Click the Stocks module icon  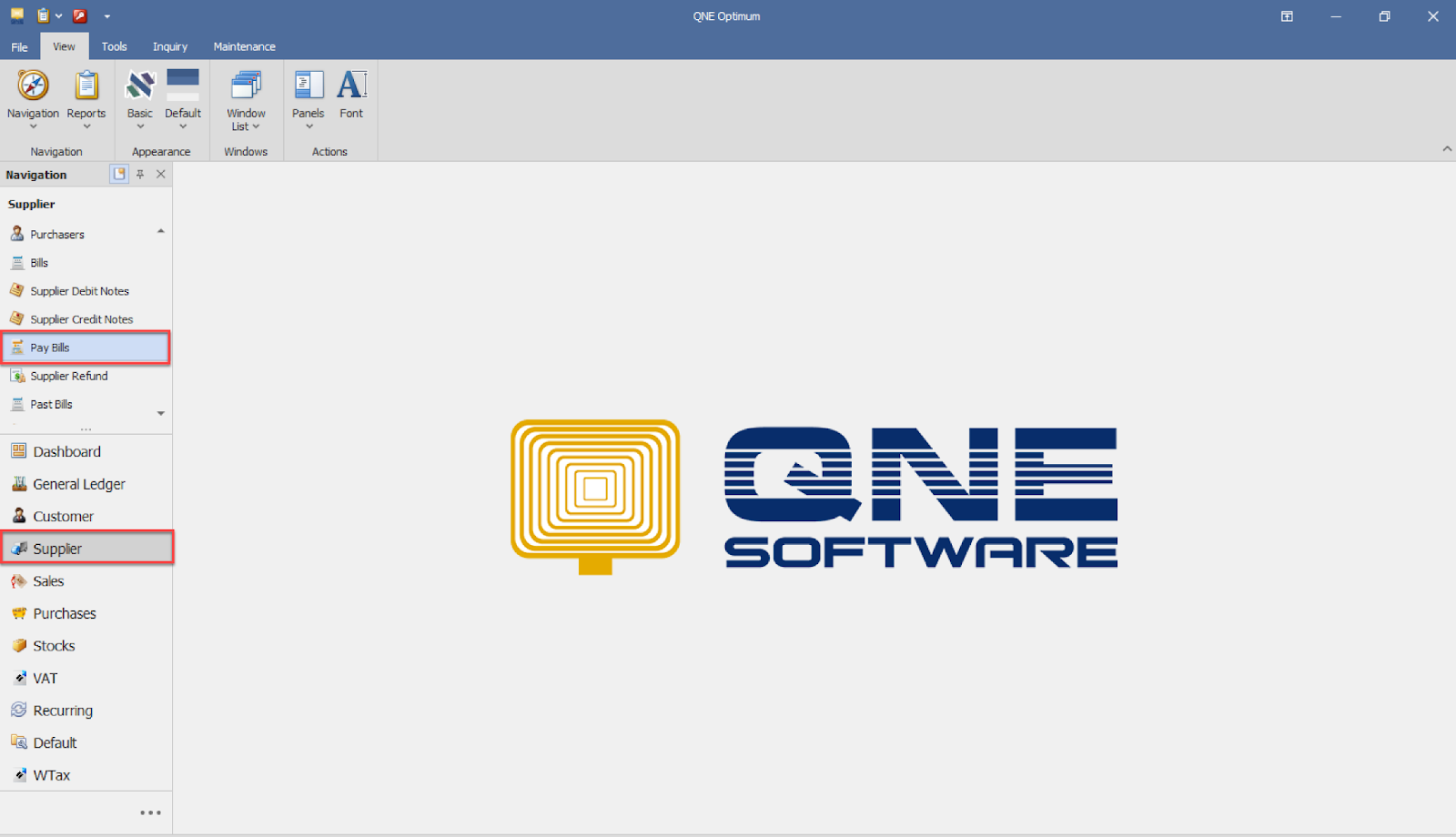tap(19, 645)
